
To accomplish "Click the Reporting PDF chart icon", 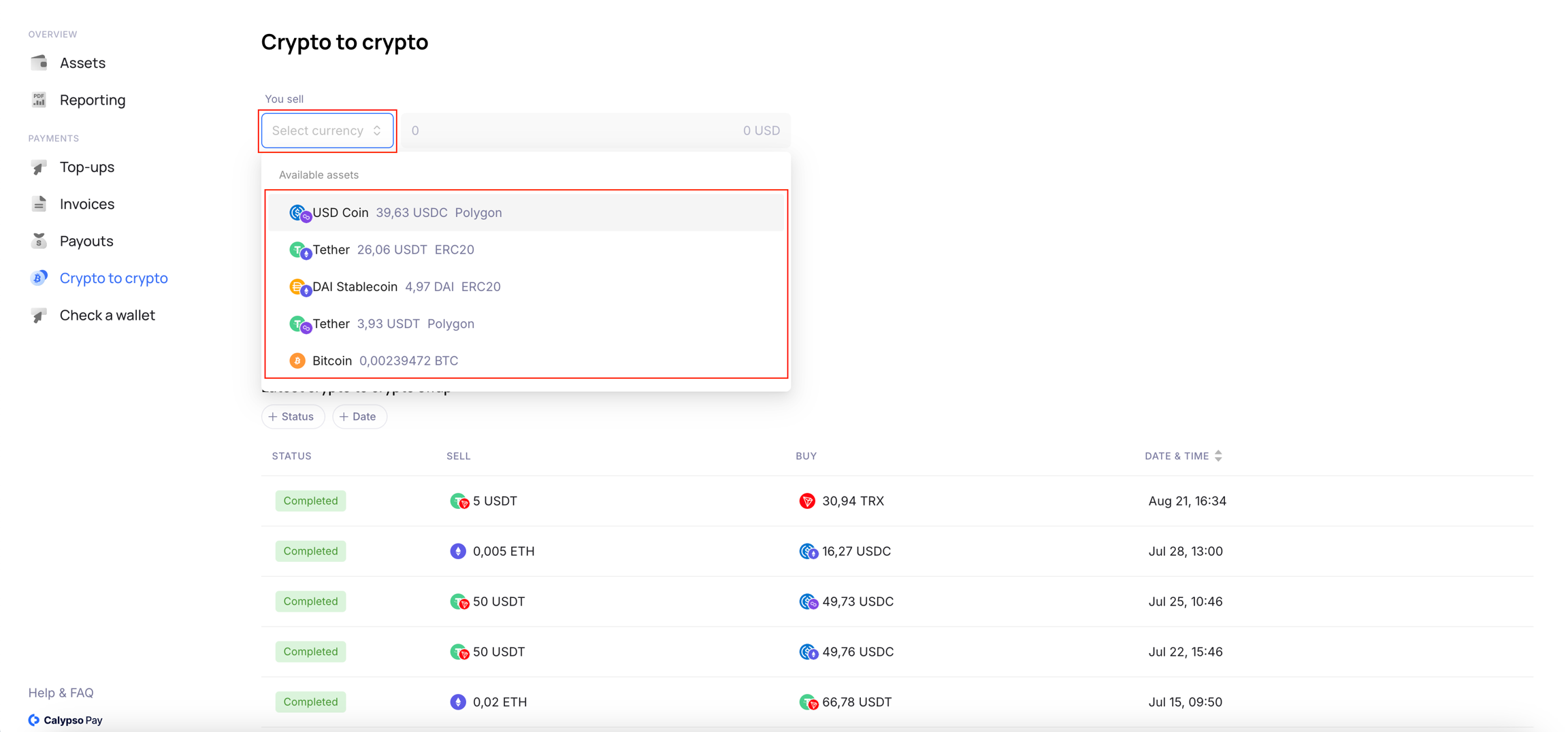I will point(39,100).
